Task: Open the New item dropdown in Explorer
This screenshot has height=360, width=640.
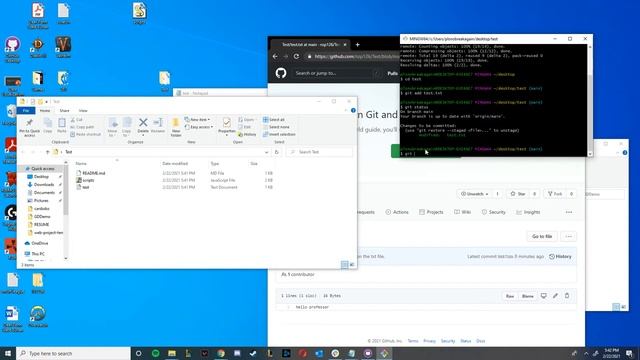Action: 197,120
